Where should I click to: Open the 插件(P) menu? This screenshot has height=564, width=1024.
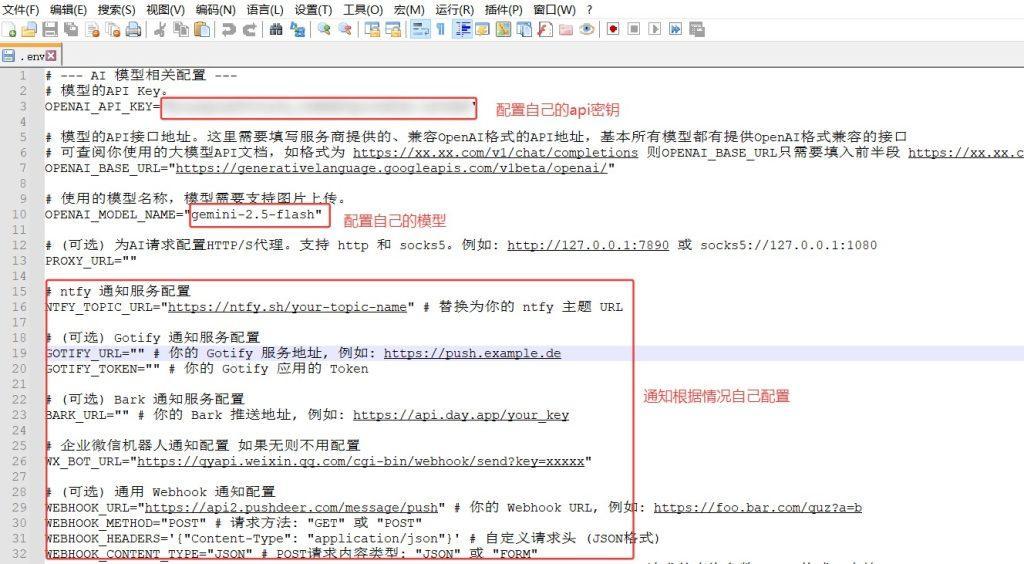pos(504,10)
